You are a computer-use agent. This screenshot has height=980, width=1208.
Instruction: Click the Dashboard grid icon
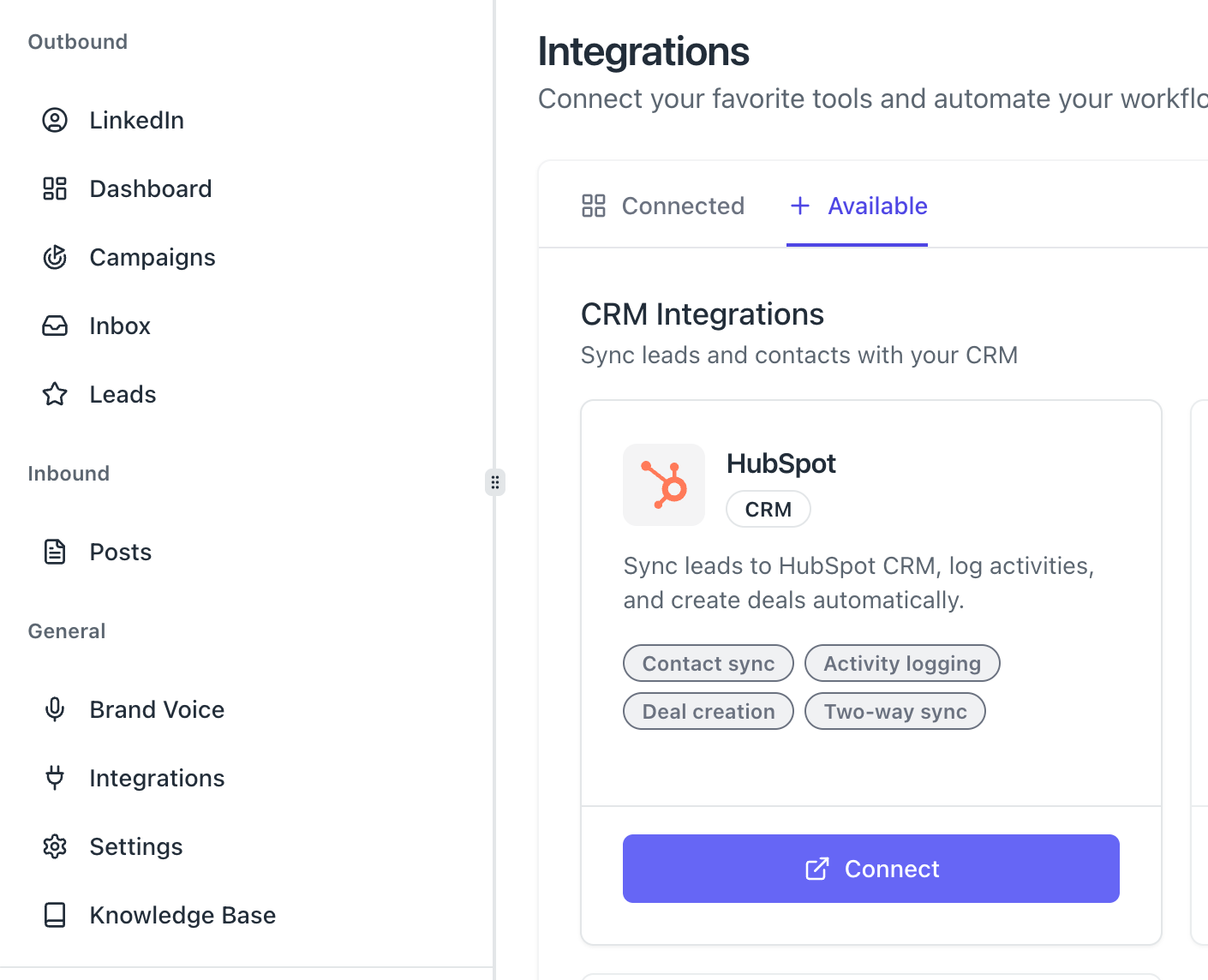55,188
